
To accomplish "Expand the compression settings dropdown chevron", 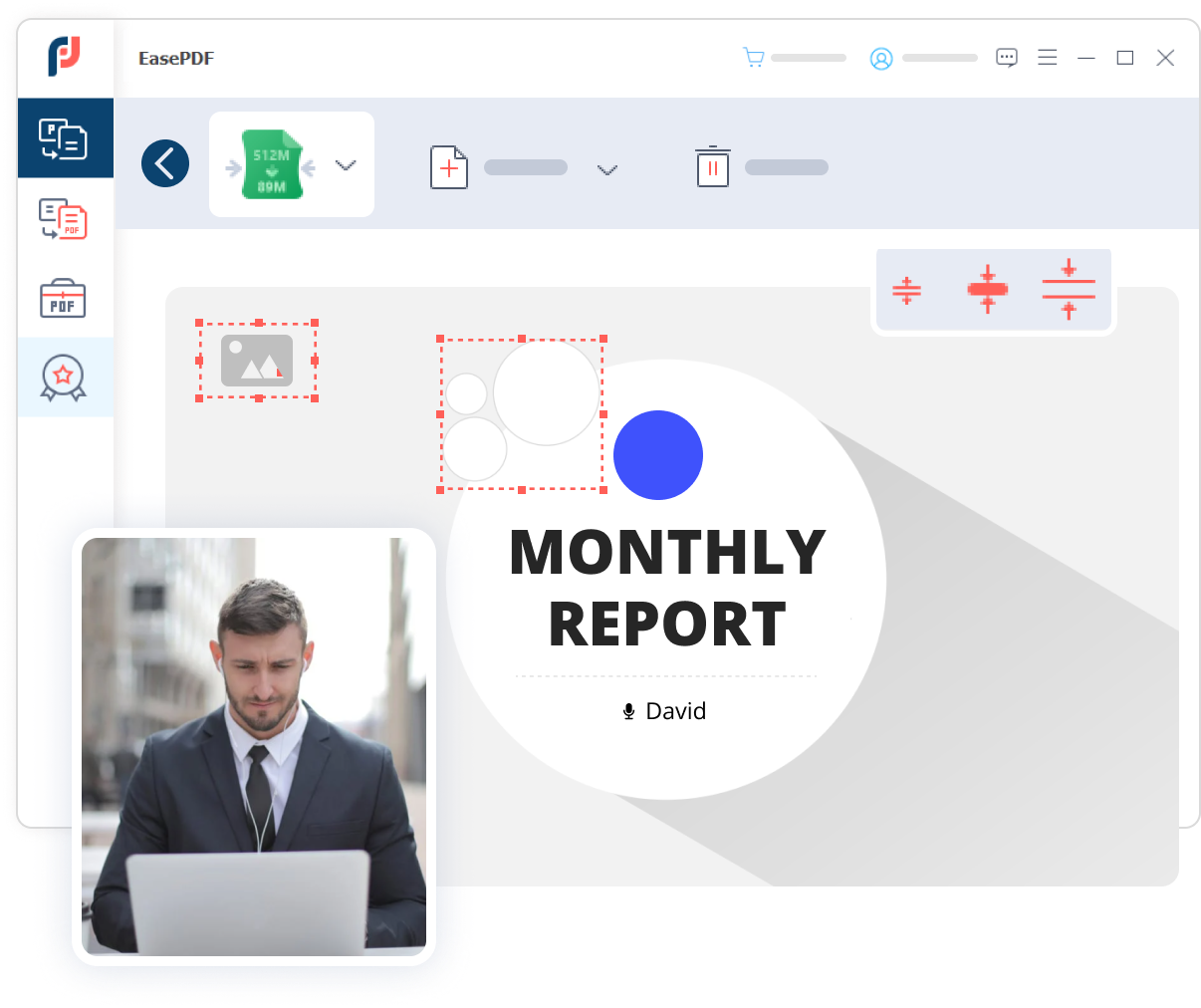I will pos(346,165).
